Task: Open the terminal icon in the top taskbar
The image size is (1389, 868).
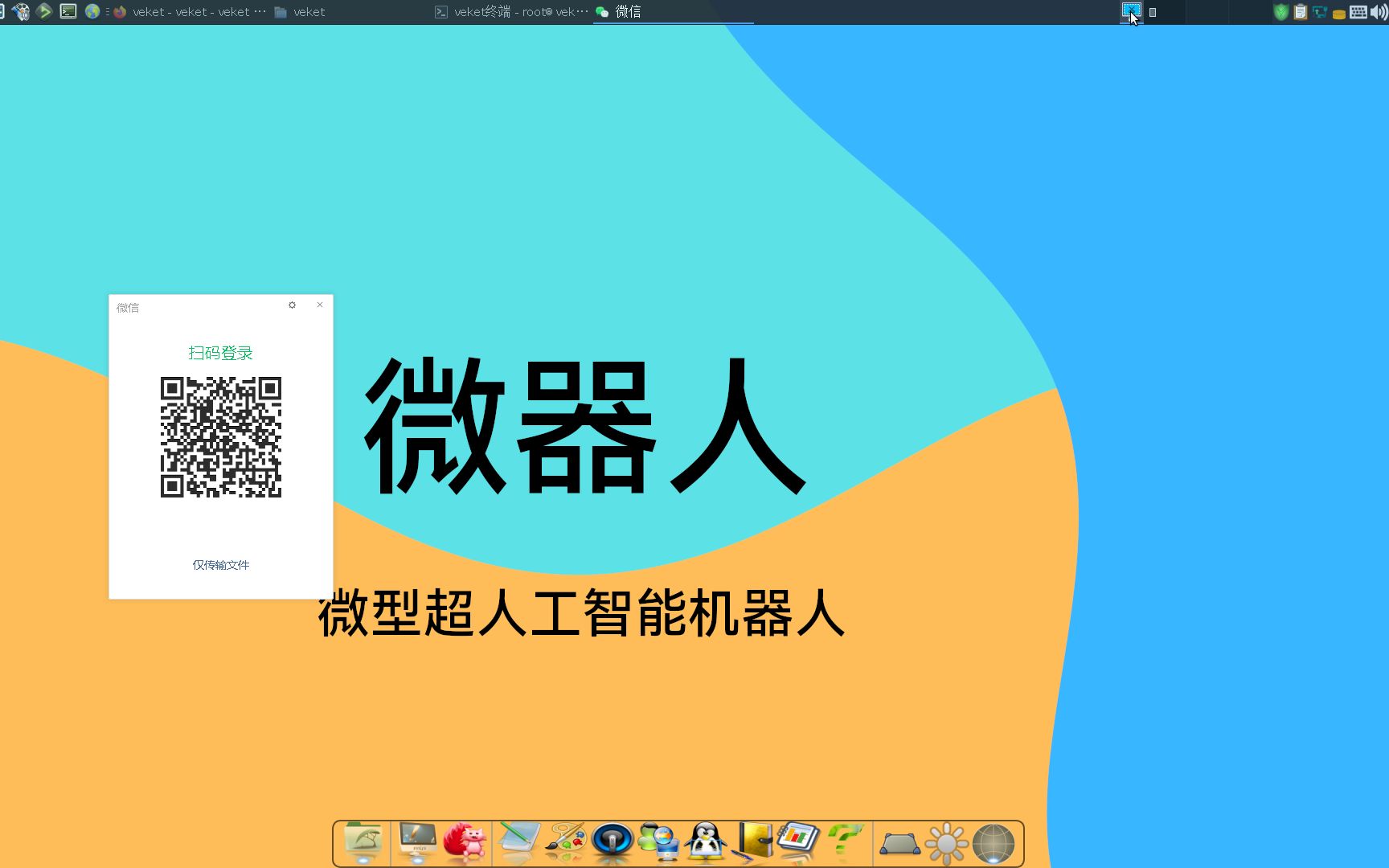Action: (x=68, y=11)
